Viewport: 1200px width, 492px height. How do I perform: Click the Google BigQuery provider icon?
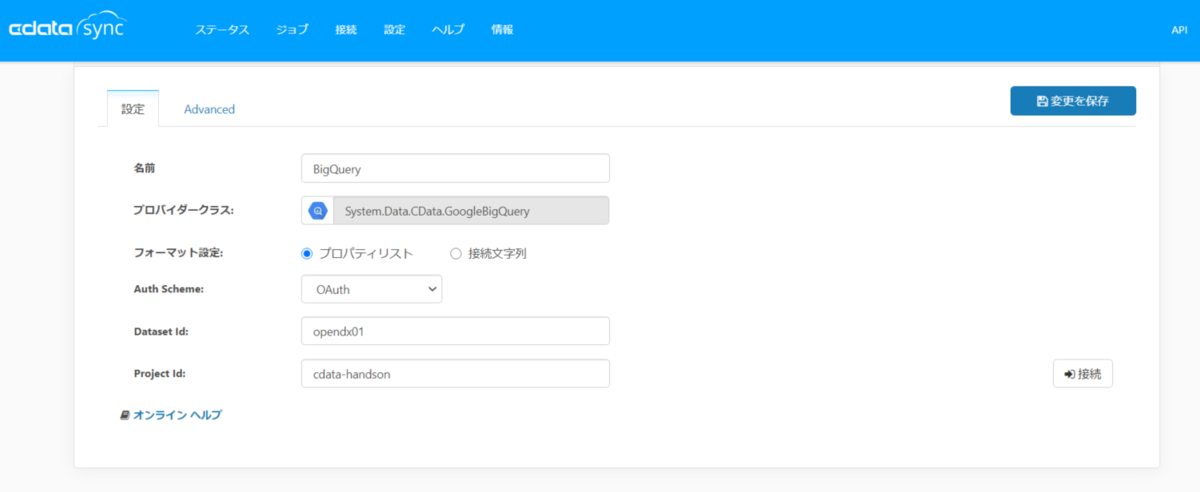(318, 211)
